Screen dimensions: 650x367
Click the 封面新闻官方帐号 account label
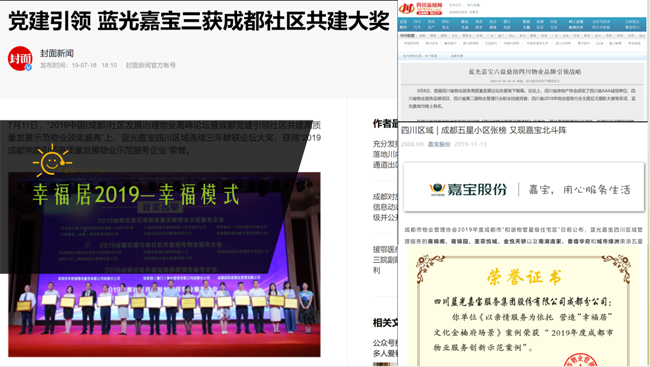151,65
